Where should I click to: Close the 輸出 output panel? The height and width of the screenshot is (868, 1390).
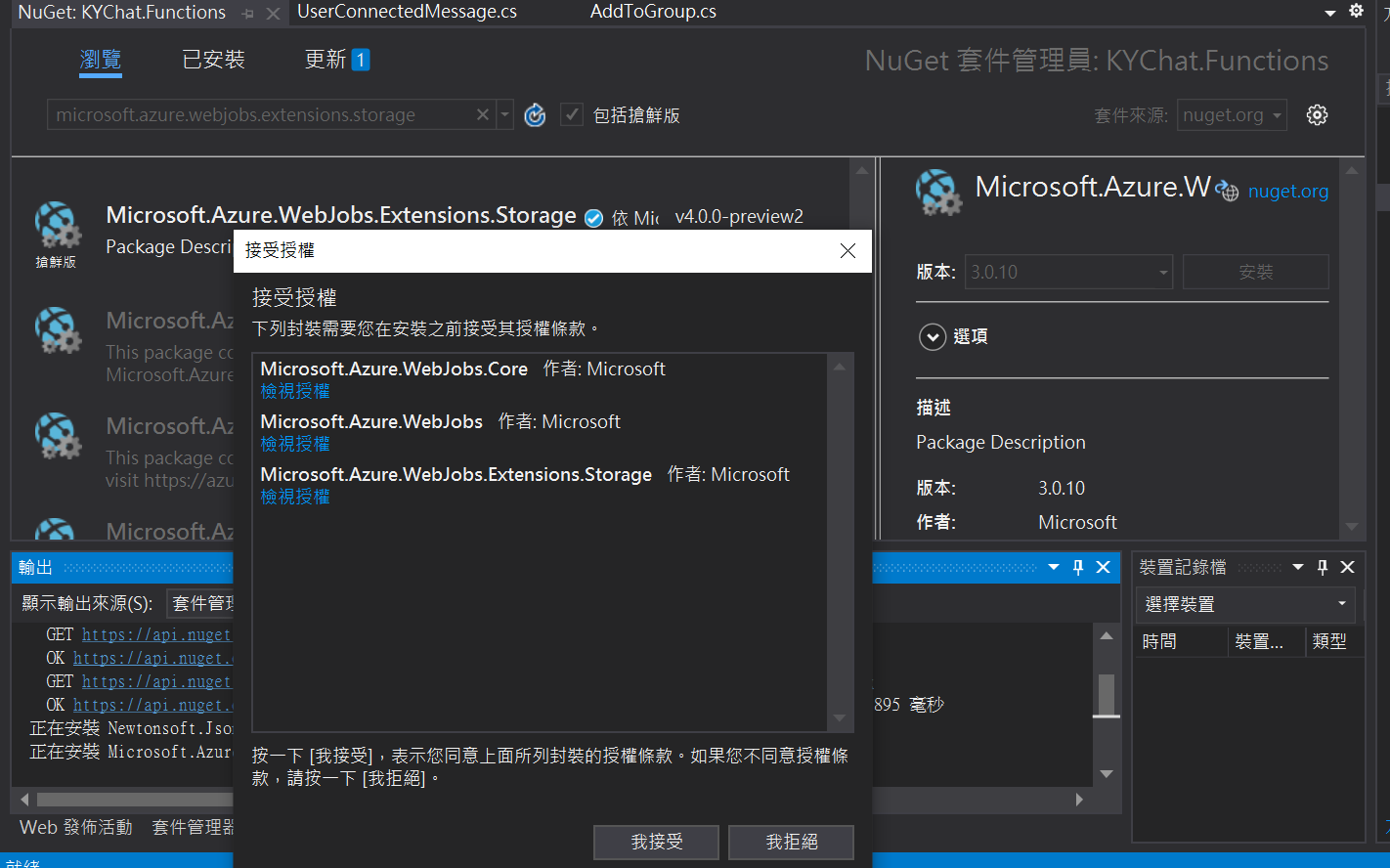coord(1103,567)
